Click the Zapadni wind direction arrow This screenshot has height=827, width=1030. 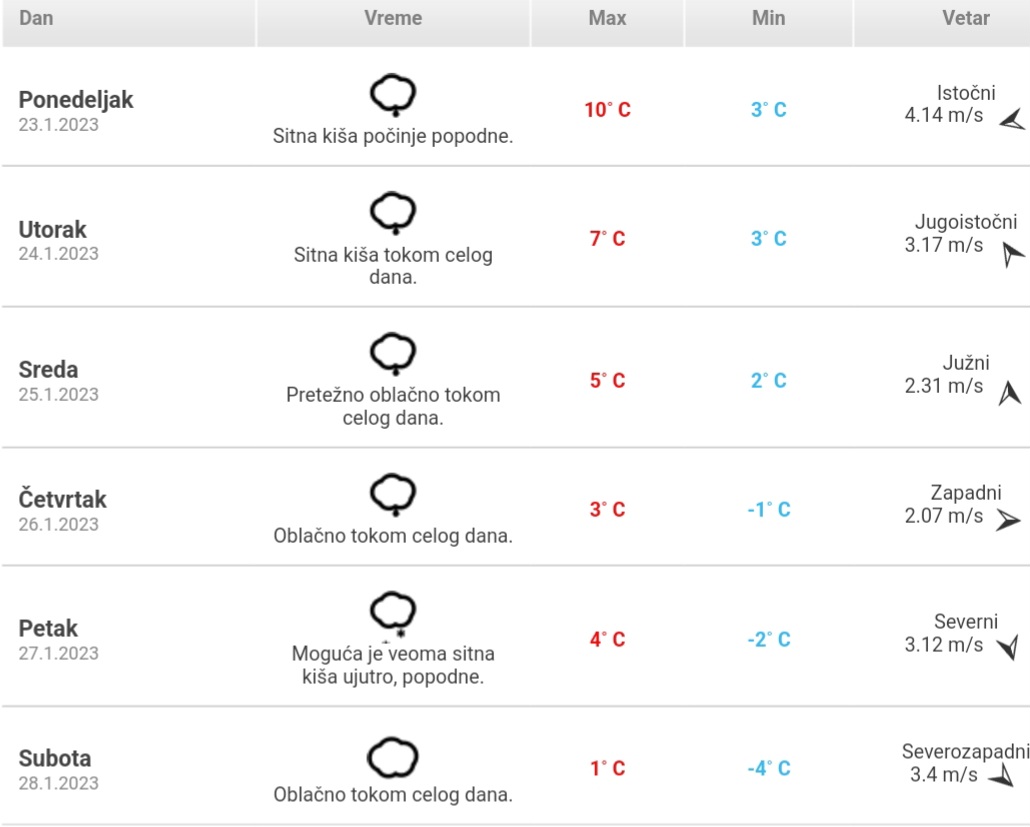click(1008, 520)
